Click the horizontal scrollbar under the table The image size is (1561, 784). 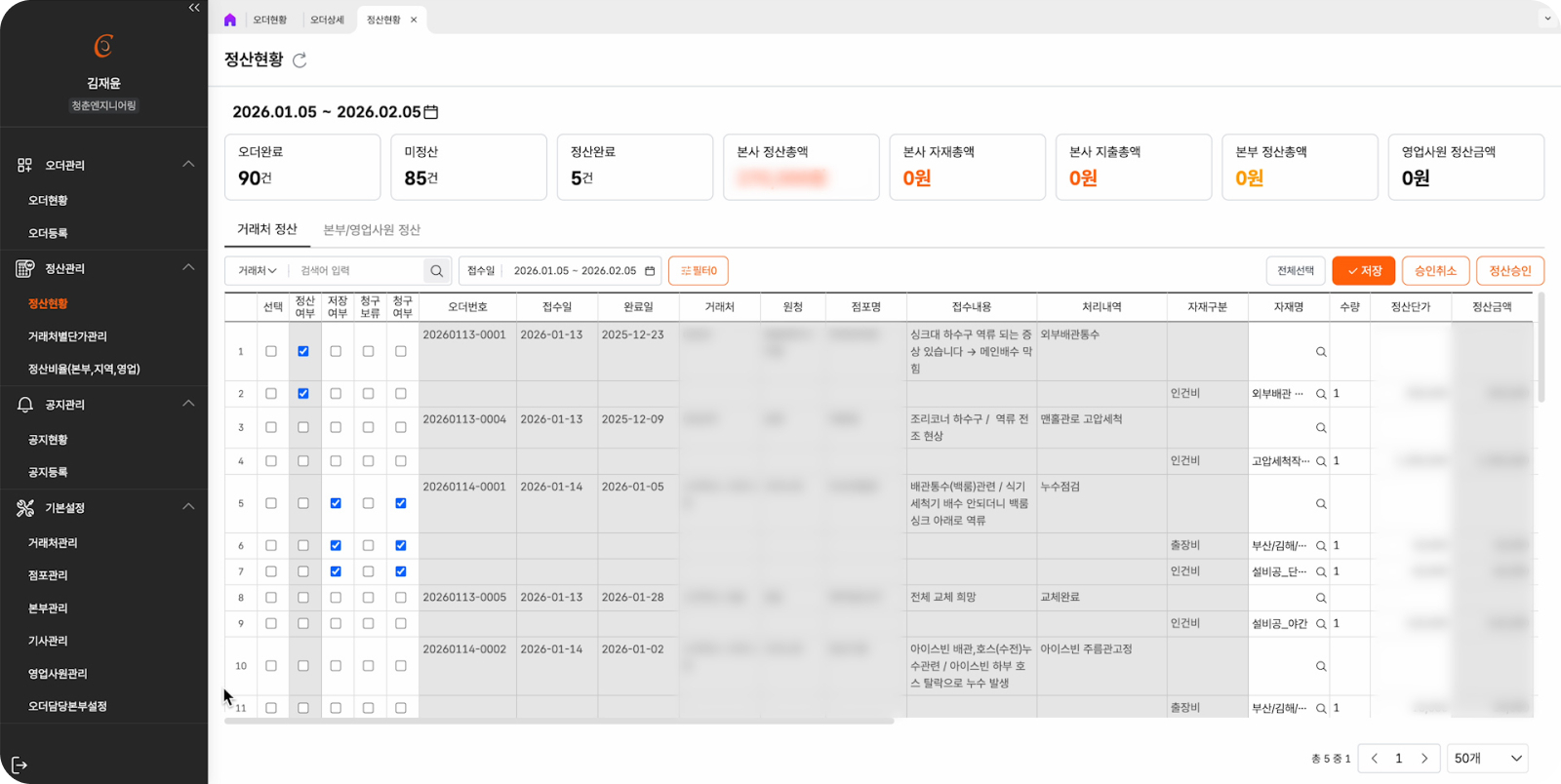(559, 722)
